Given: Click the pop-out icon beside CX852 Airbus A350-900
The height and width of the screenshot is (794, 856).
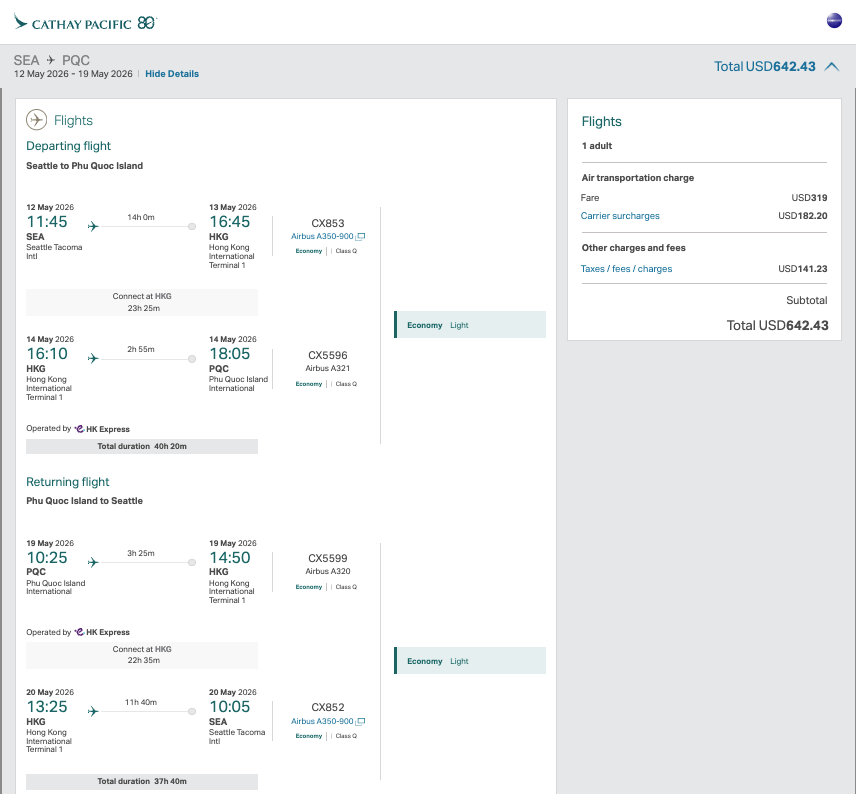Looking at the screenshot, I should pos(363,721).
